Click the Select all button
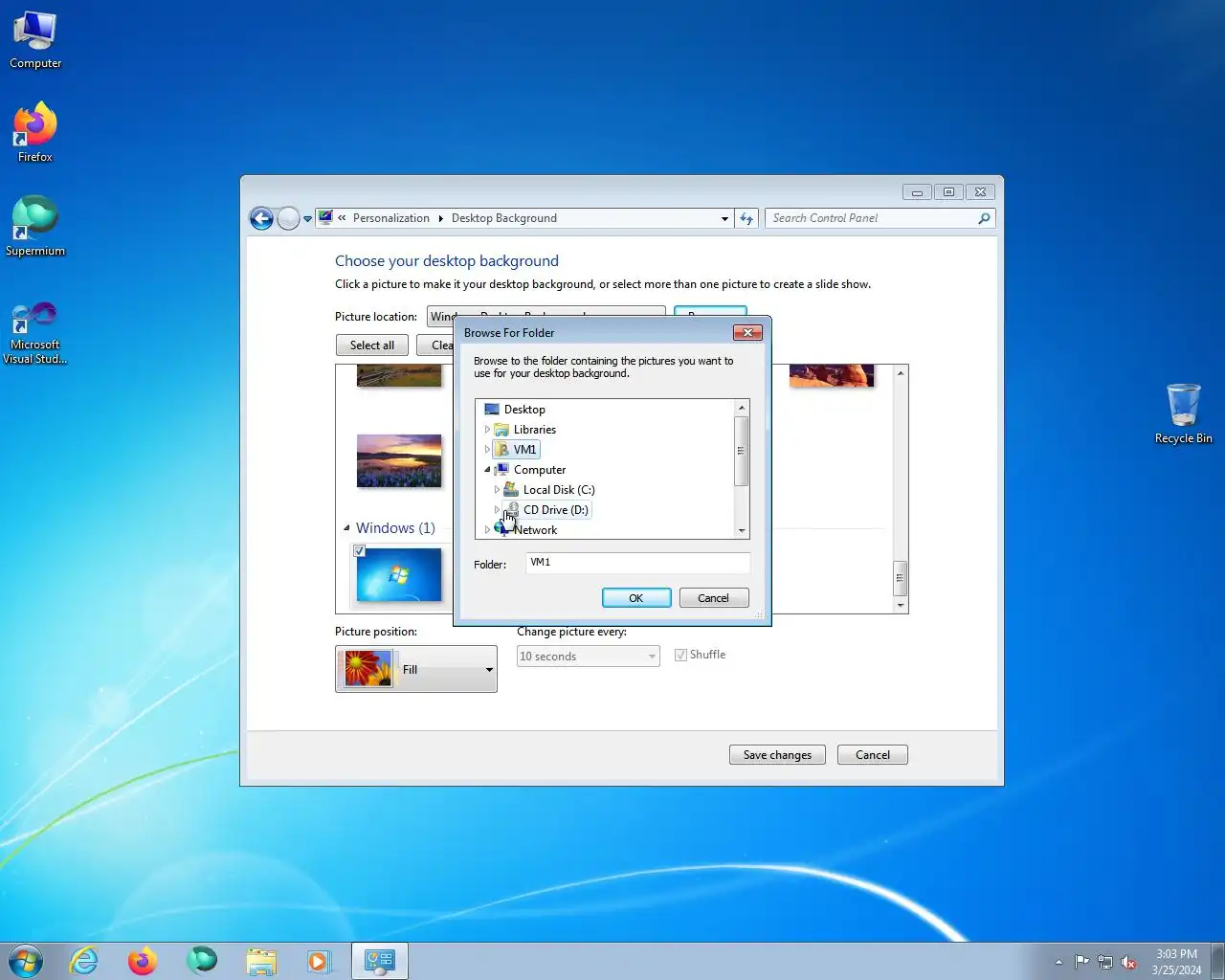 click(x=372, y=345)
